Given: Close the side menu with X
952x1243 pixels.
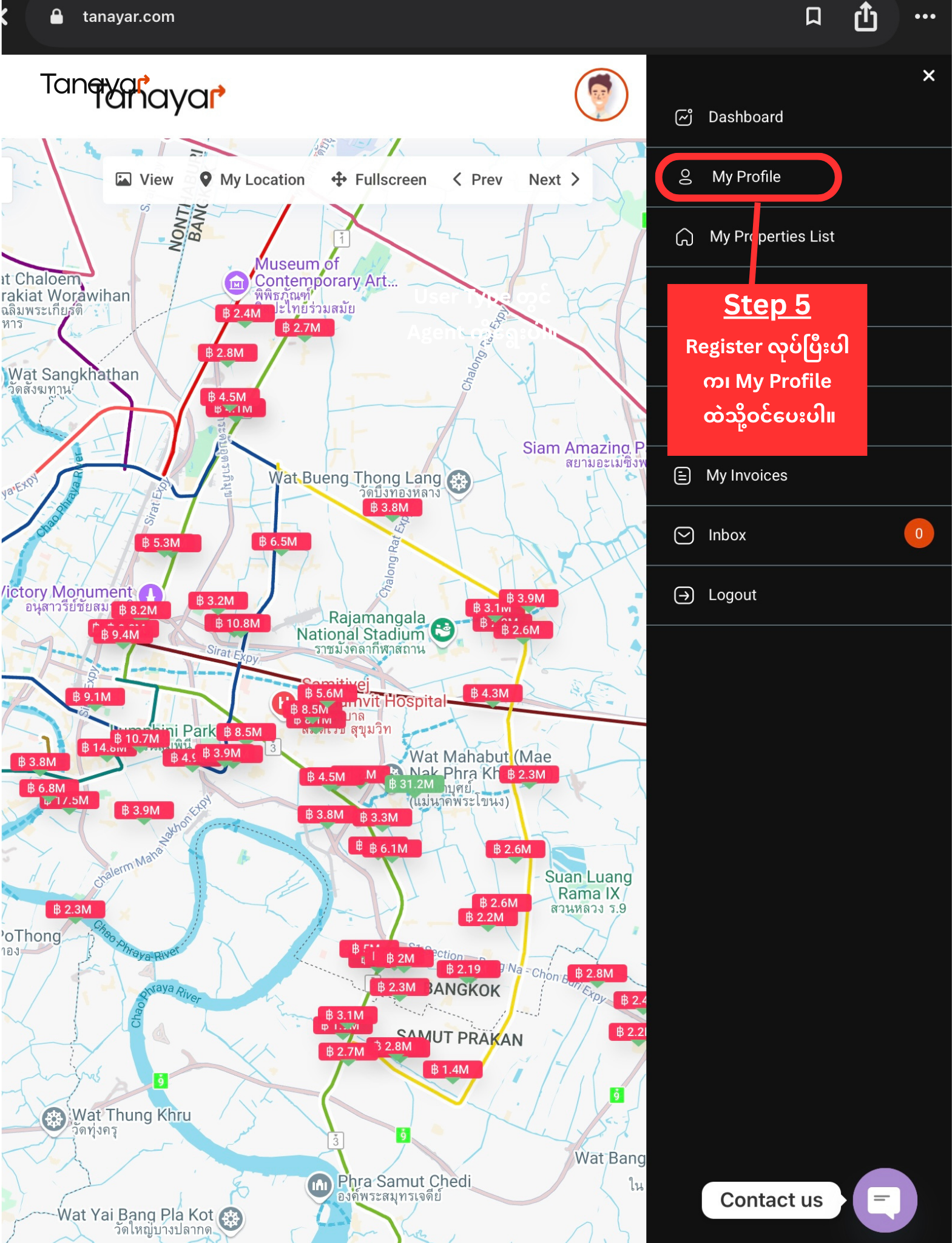Looking at the screenshot, I should point(928,76).
